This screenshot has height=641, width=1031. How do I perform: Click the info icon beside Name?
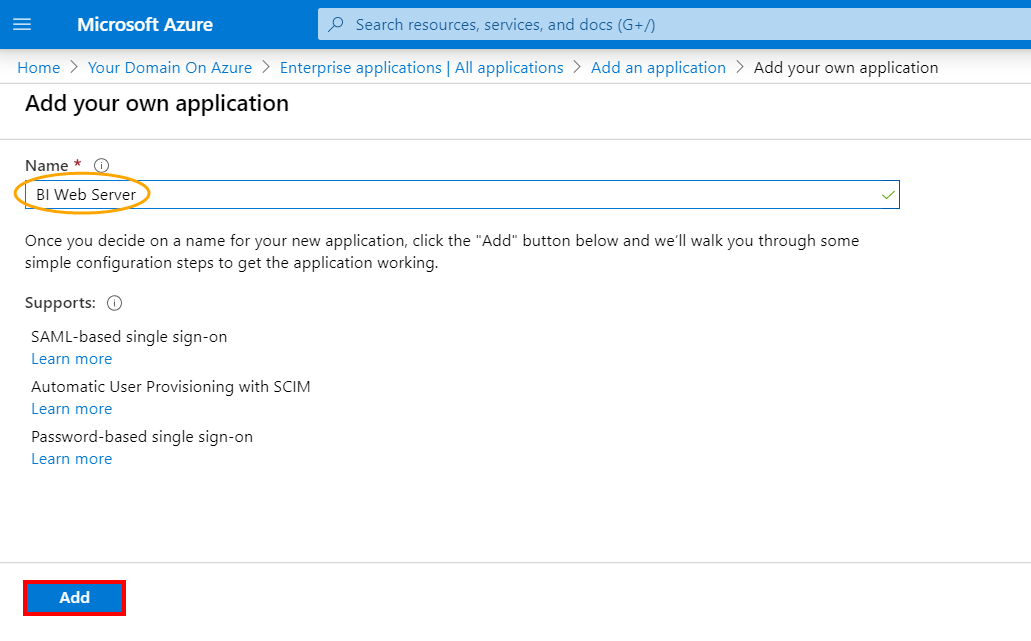pyautogui.click(x=103, y=165)
